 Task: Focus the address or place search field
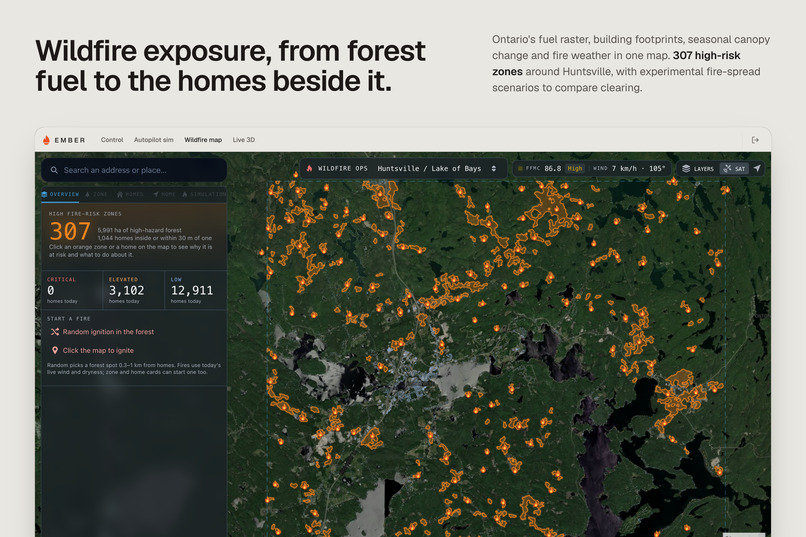tap(134, 170)
